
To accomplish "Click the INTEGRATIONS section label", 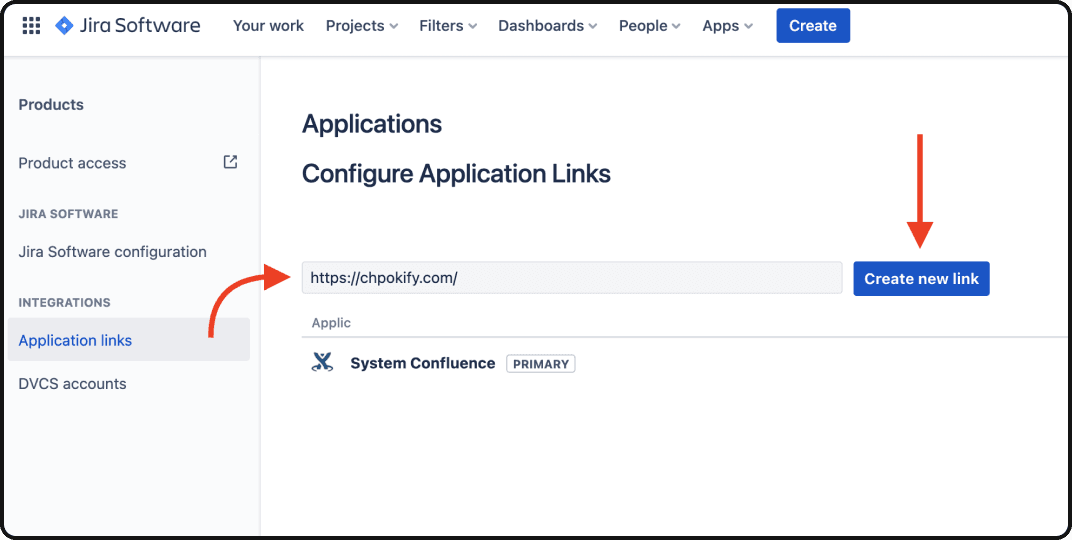I will click(x=64, y=302).
